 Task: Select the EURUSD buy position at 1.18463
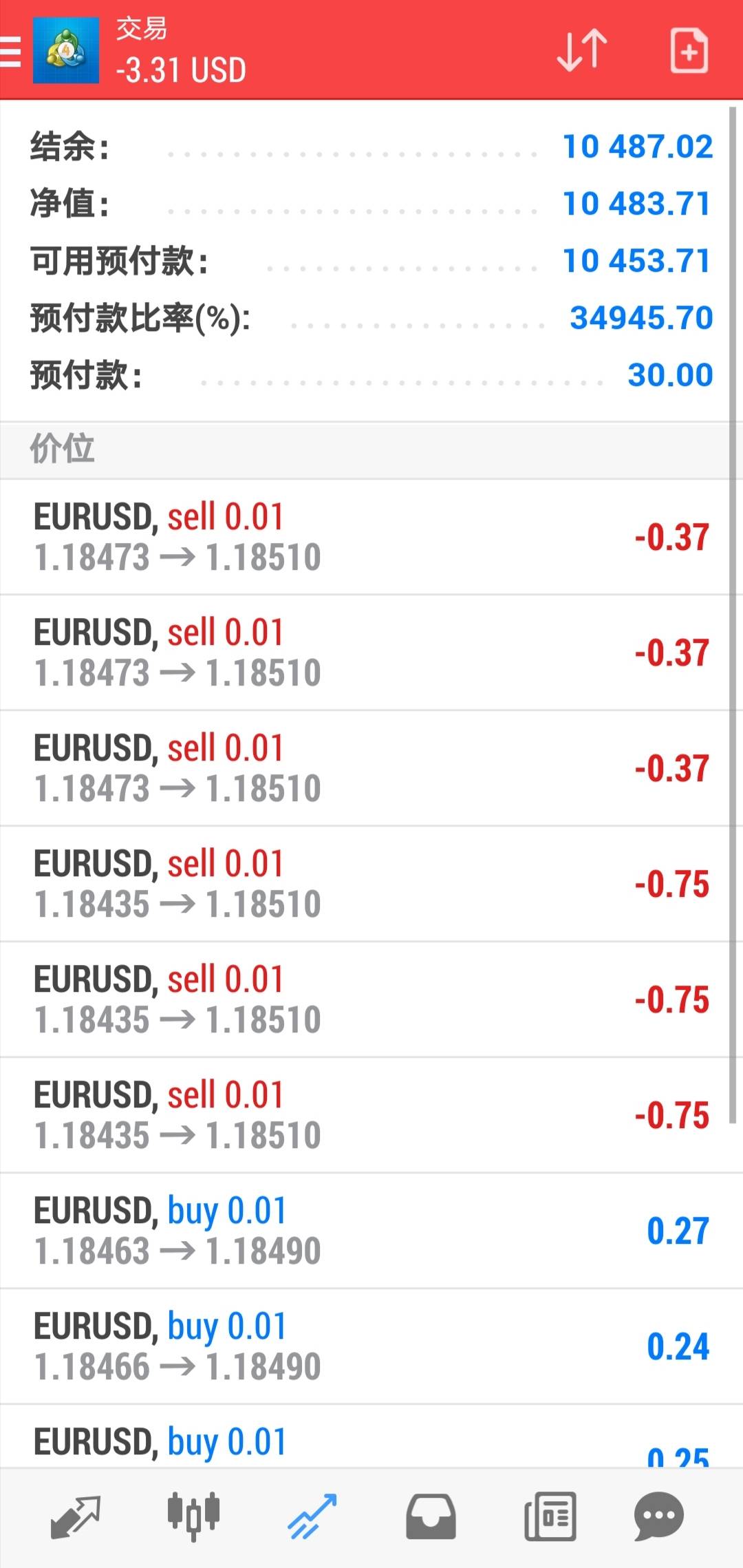tap(365, 1231)
